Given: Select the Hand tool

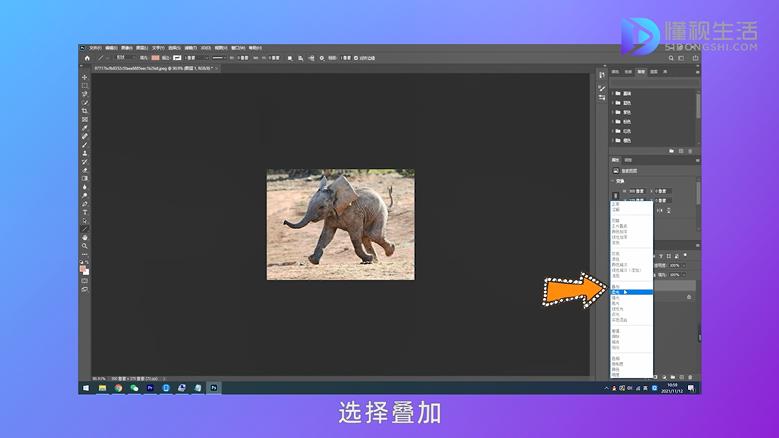Looking at the screenshot, I should [x=84, y=237].
